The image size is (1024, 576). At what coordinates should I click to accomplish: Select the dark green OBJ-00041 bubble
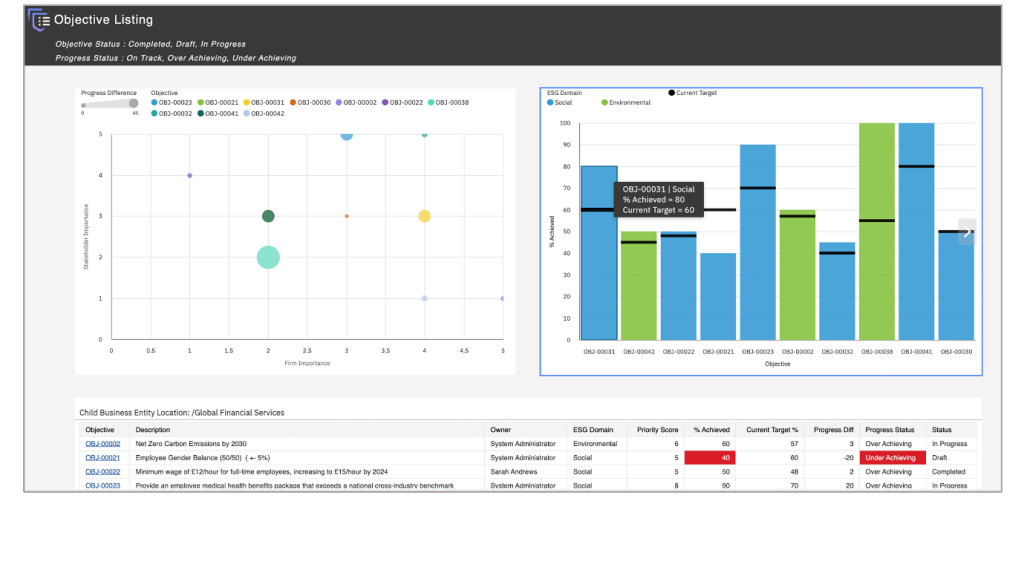[x=268, y=216]
